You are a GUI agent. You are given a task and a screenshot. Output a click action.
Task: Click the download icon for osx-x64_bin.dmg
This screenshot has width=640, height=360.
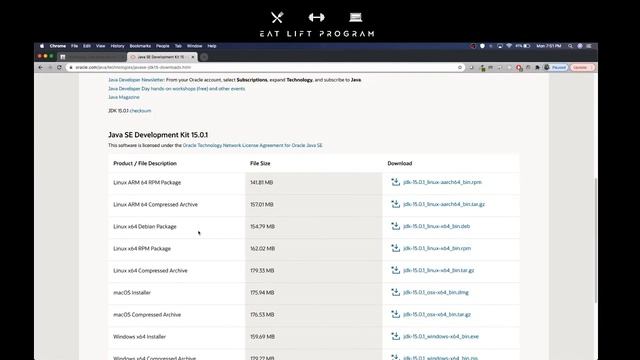coord(395,292)
